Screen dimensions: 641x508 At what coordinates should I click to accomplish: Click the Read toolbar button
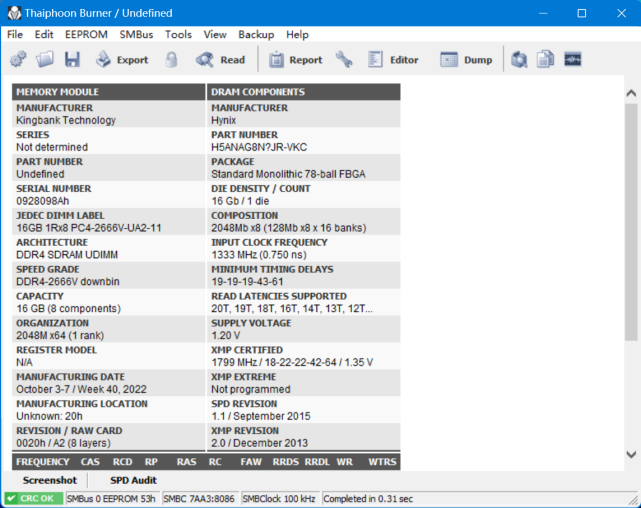click(220, 60)
